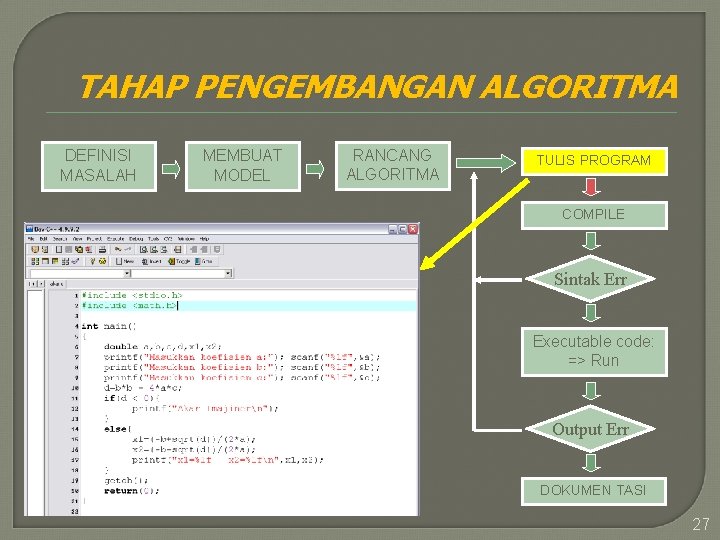Click the 'Executable code: => Run' box

(594, 352)
